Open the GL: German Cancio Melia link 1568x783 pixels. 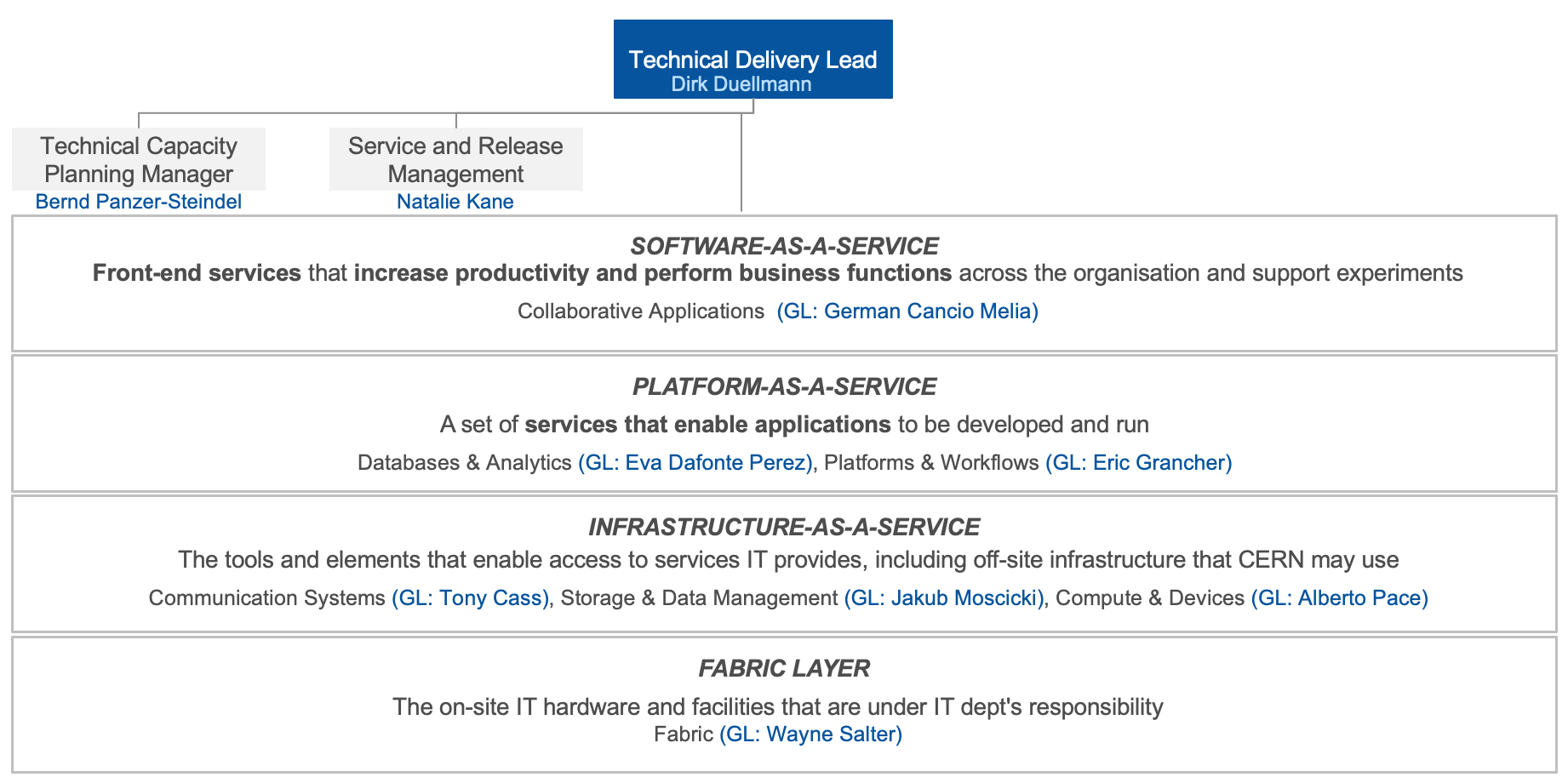pos(907,311)
